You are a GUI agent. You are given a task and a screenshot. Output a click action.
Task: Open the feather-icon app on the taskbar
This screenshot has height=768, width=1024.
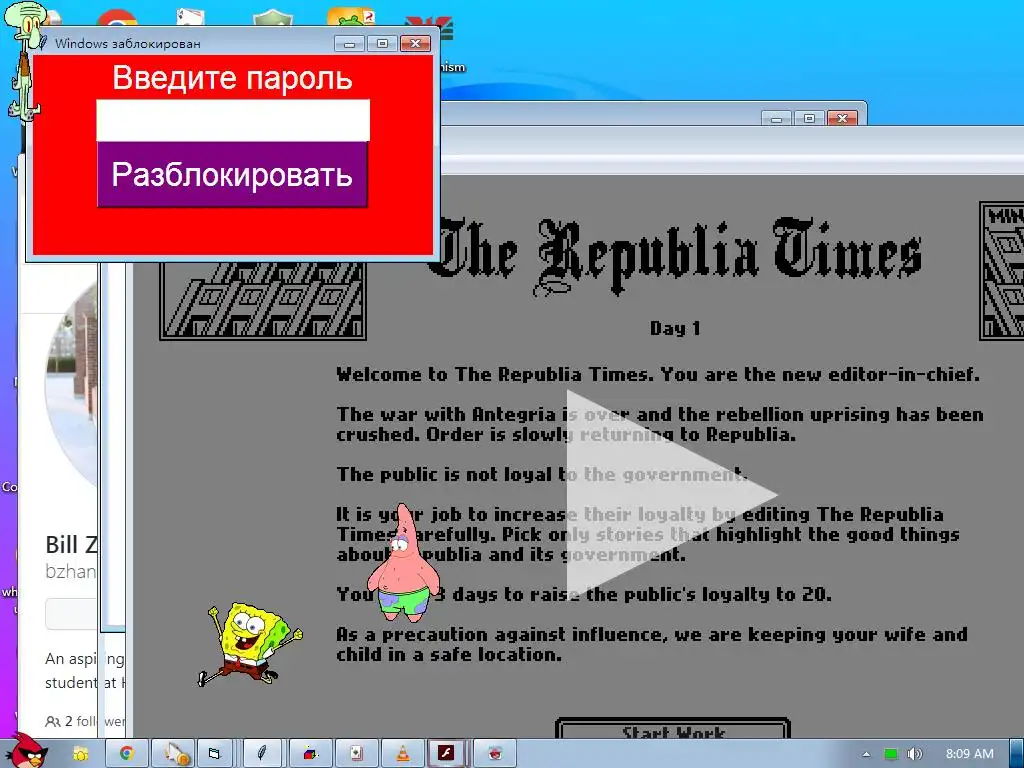262,754
